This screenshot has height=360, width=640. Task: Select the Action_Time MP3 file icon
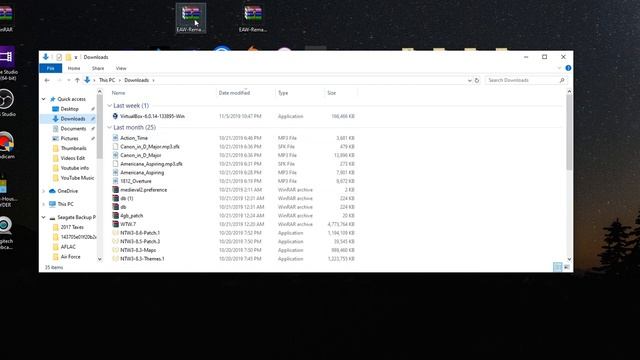click(116, 138)
